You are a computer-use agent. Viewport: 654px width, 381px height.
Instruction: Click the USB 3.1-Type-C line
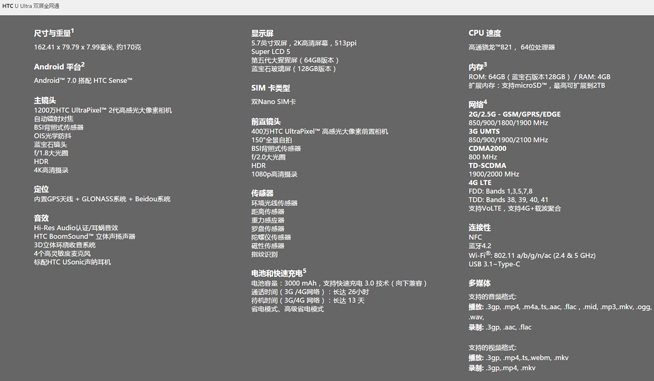pyautogui.click(x=494, y=264)
